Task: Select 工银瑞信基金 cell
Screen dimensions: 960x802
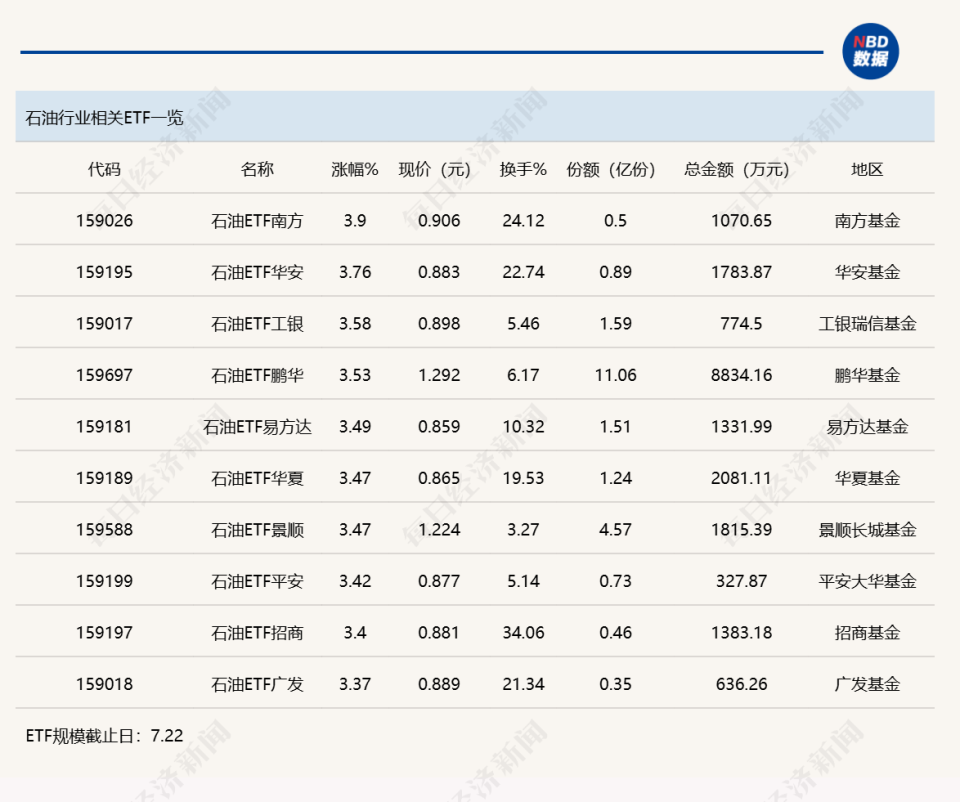Action: [x=867, y=323]
